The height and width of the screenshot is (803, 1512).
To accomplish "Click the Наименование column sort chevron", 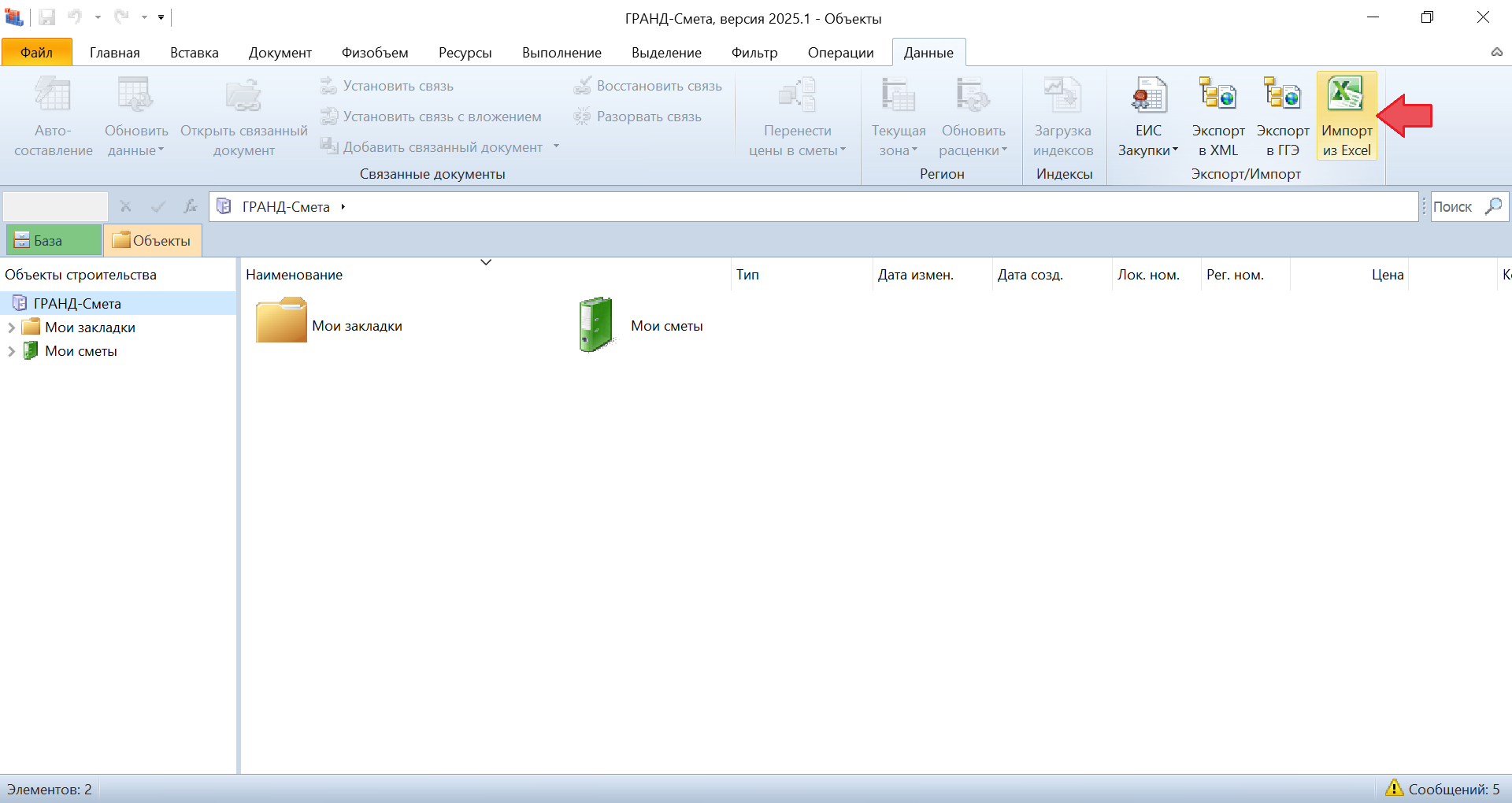I will (486, 262).
